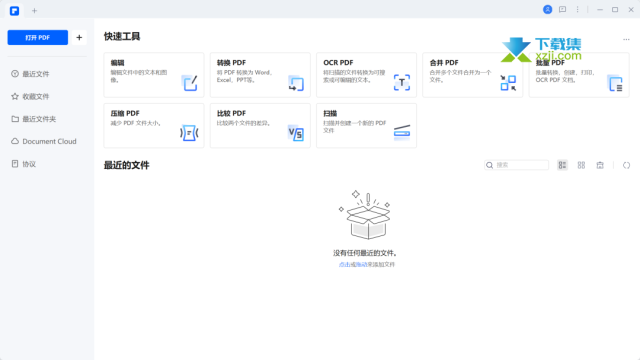Click the clear recent list icon
Image resolution: width=640 pixels, height=360 pixels.
600,165
